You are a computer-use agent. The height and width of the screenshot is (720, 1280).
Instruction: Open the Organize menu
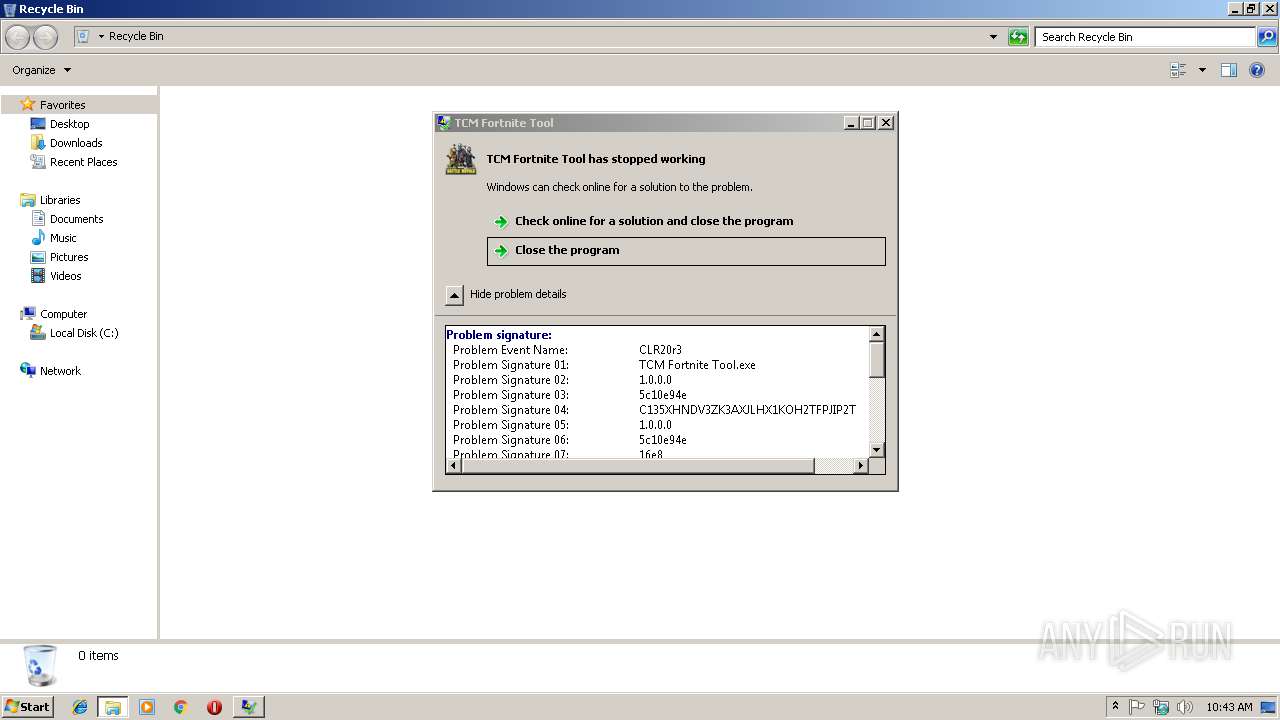click(41, 70)
